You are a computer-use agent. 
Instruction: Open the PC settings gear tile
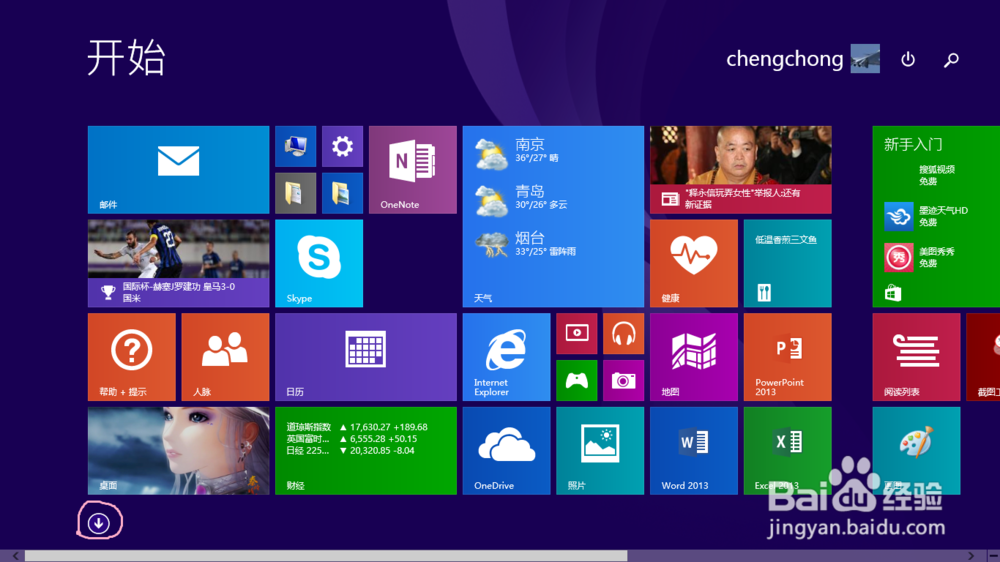pos(342,147)
